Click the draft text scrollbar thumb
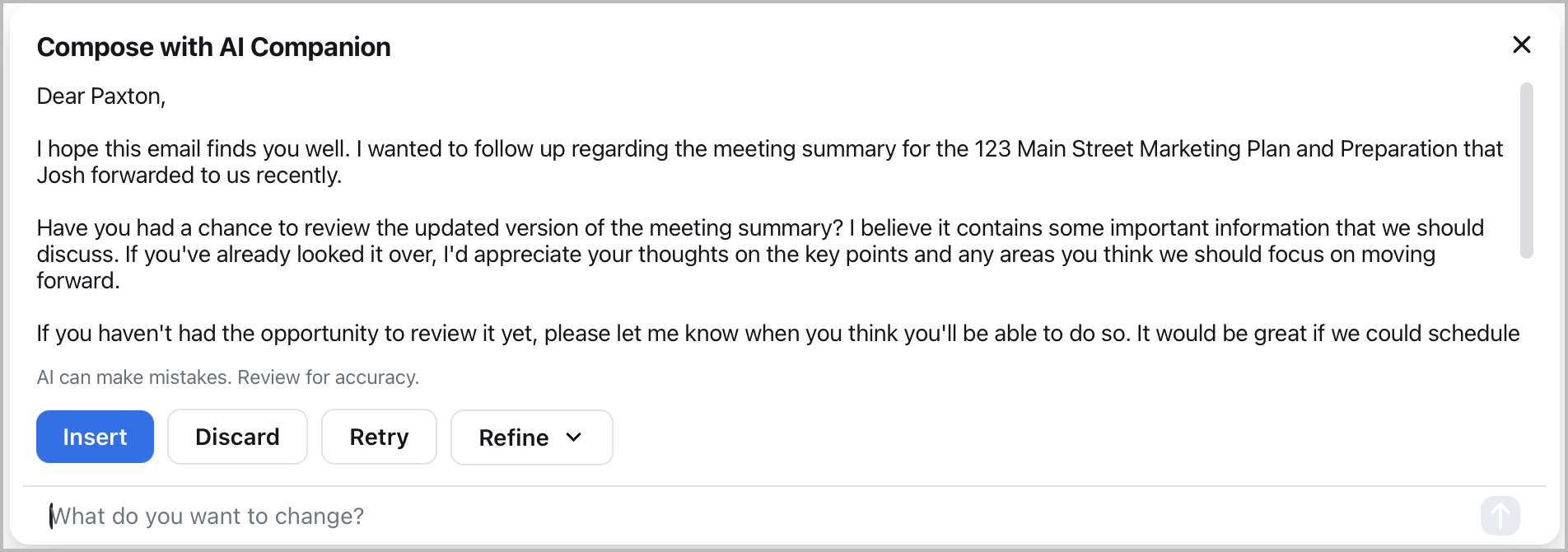The image size is (1568, 552). point(1526,170)
